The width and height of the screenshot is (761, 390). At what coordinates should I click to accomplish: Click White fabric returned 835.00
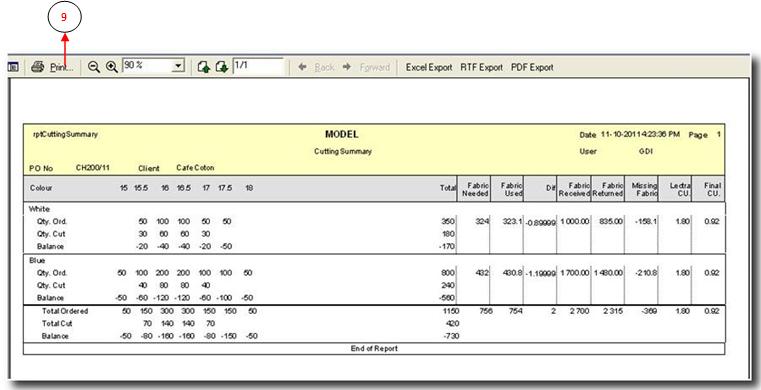point(611,222)
